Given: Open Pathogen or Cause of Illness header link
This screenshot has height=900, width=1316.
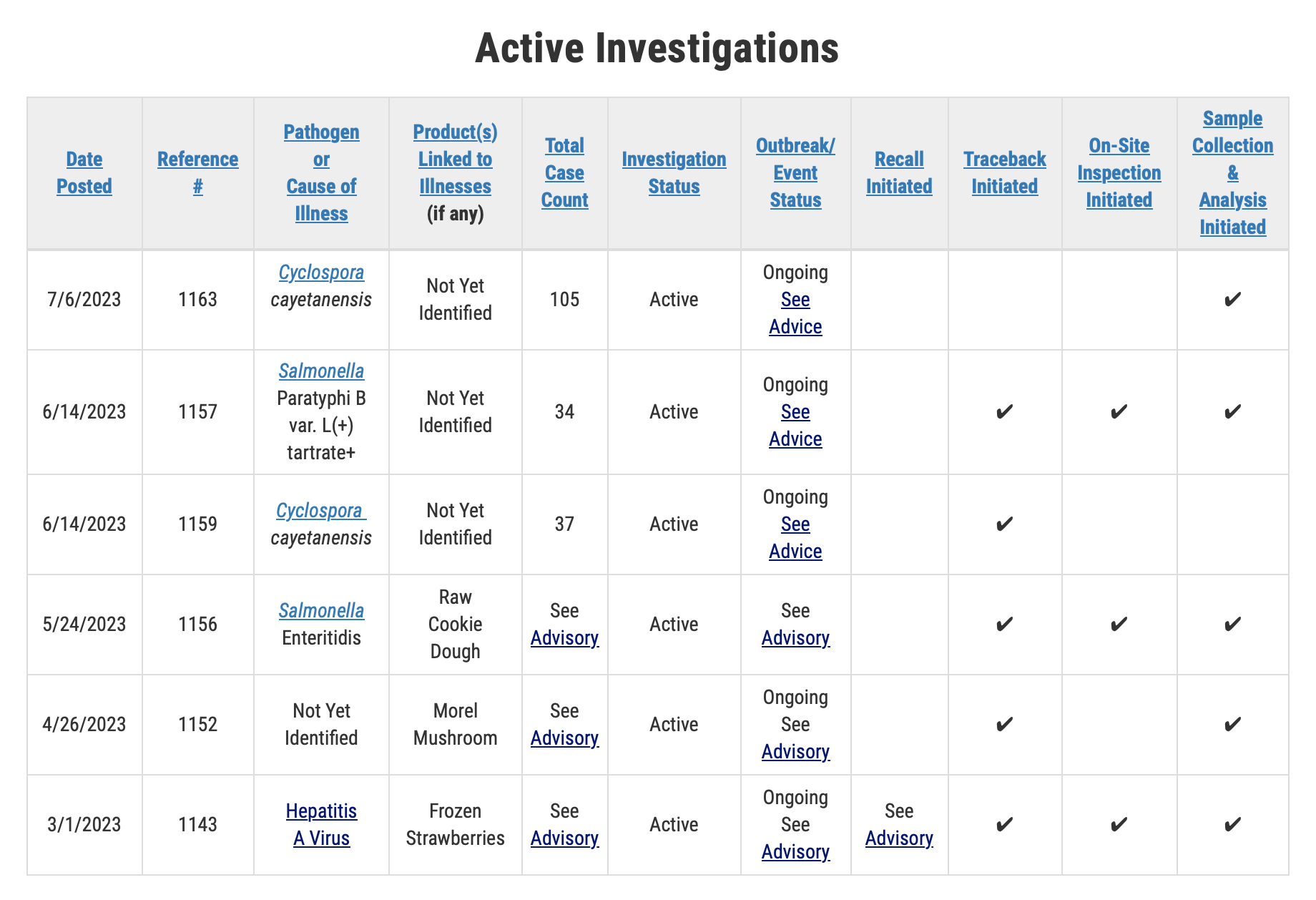Looking at the screenshot, I should [321, 172].
